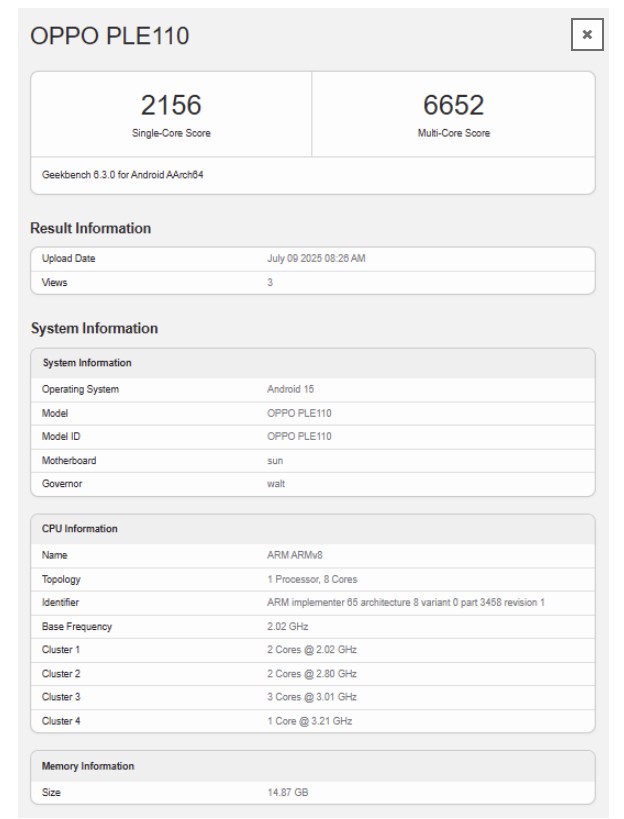
Task: Click the Geekbench 6.3.0 for Android AArch64 text
Action: (122, 175)
